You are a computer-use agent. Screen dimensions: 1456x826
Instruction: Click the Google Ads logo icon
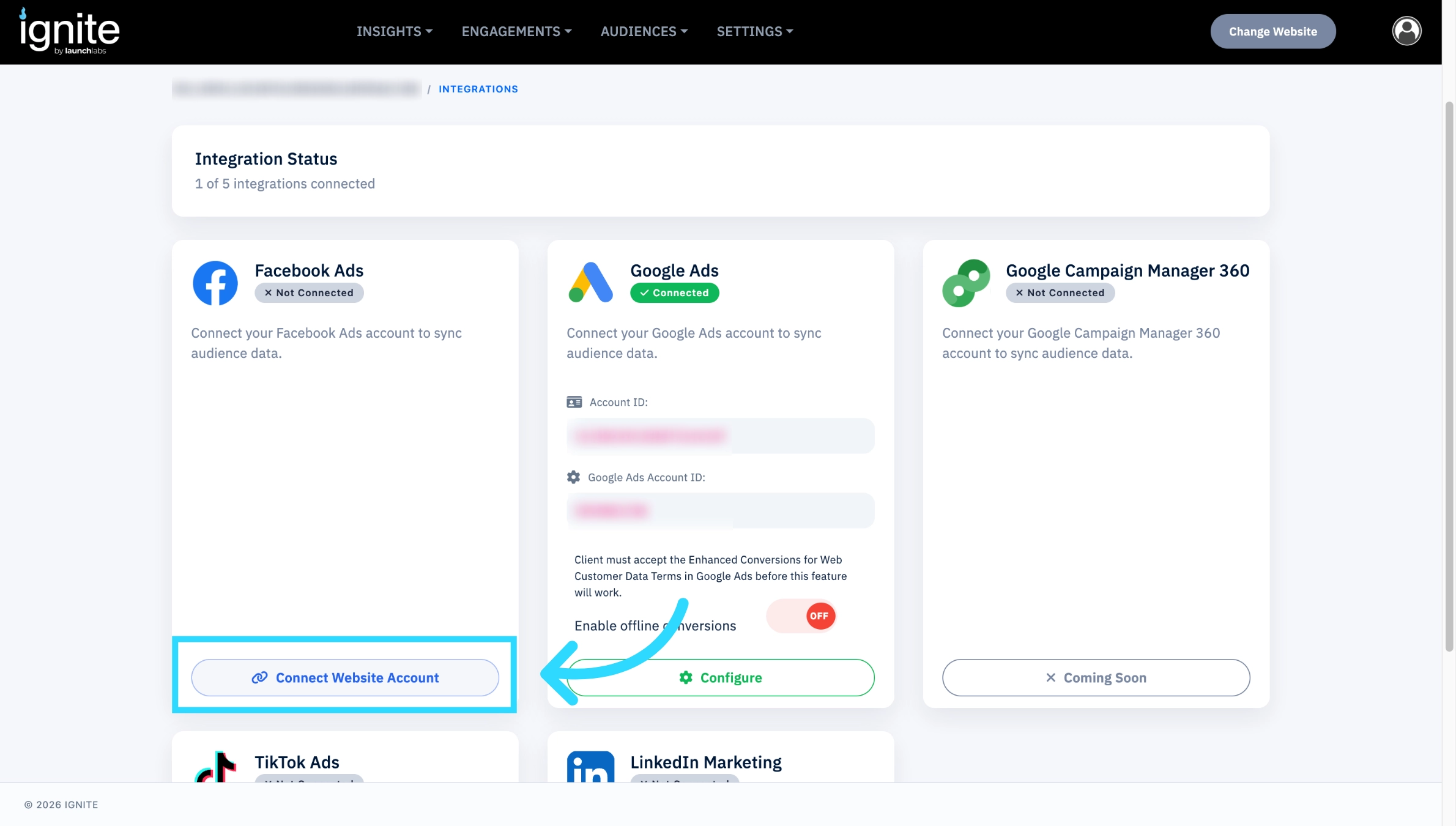tap(590, 283)
